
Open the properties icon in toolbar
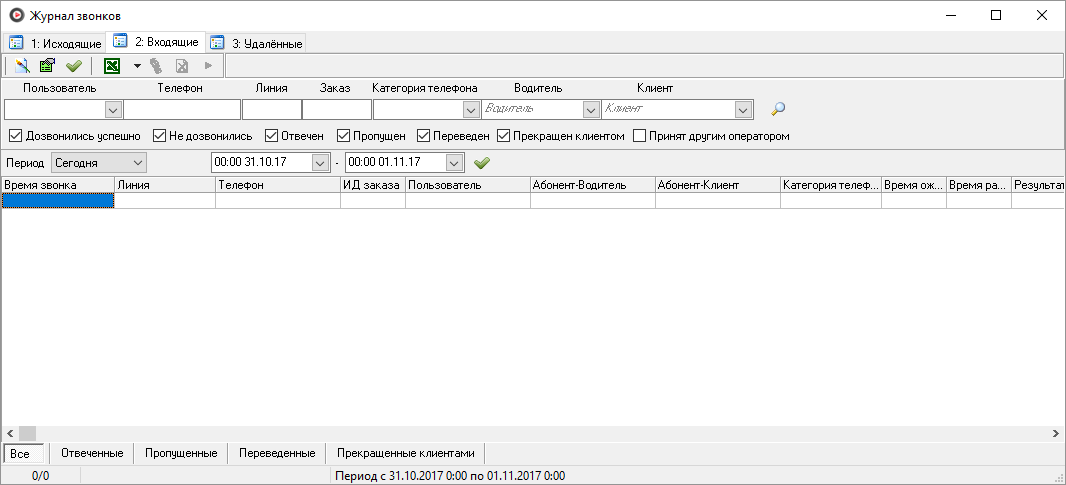47,66
